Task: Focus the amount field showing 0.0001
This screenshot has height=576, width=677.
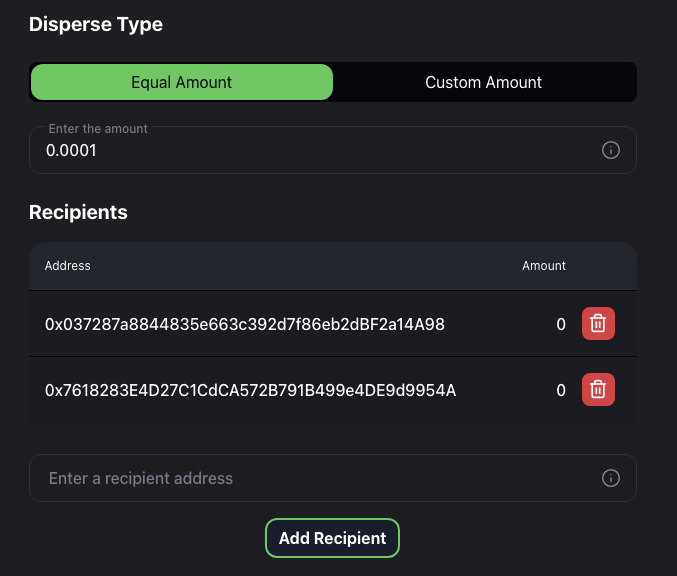Action: tap(300, 151)
